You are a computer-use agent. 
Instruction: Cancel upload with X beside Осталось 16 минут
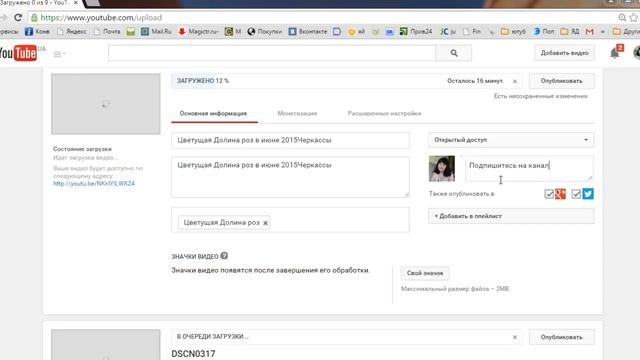(x=515, y=81)
